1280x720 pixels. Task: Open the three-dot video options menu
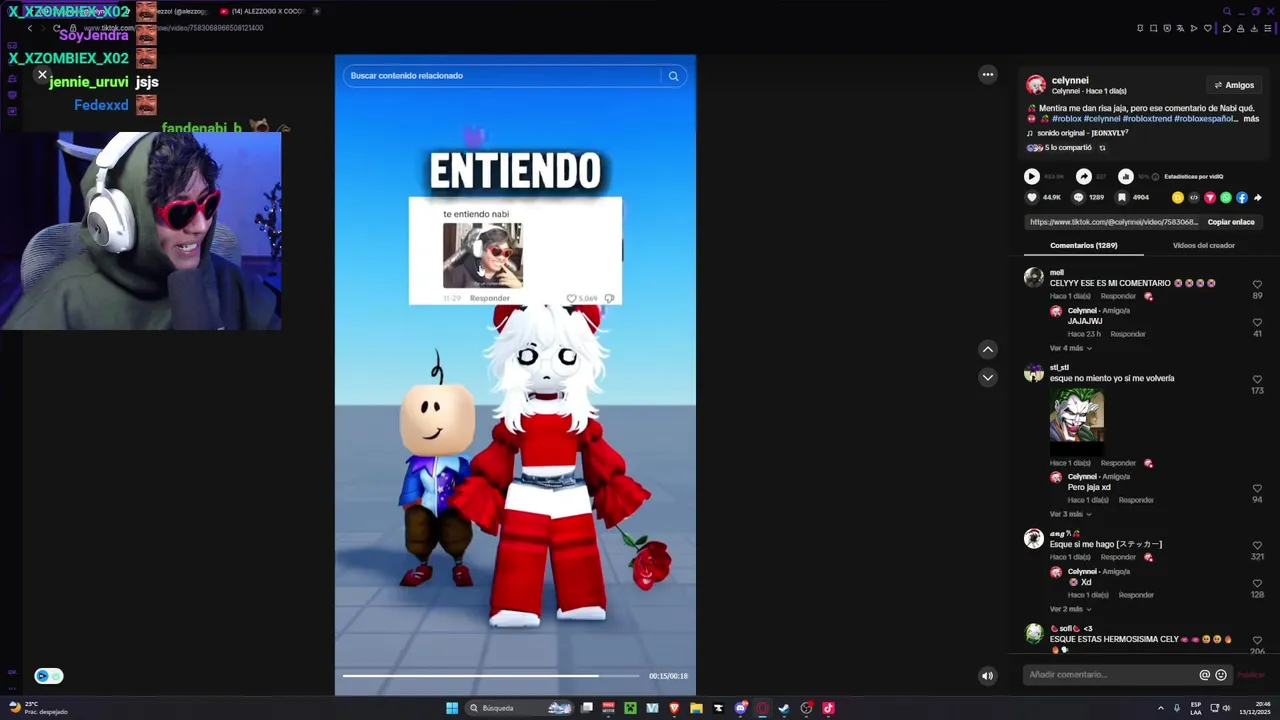988,74
